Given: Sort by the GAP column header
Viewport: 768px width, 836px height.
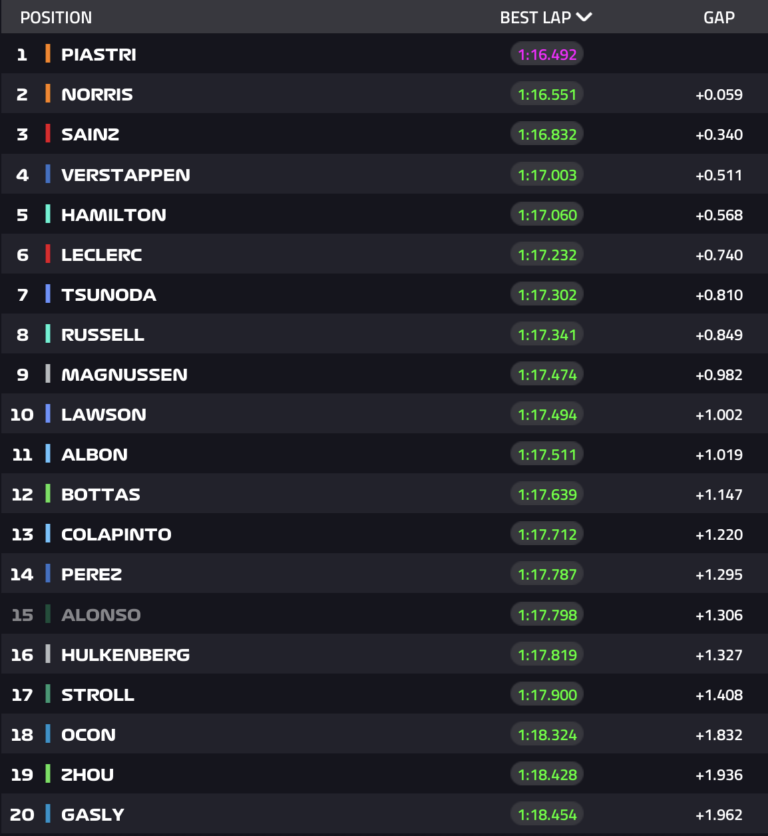Looking at the screenshot, I should pos(718,17).
